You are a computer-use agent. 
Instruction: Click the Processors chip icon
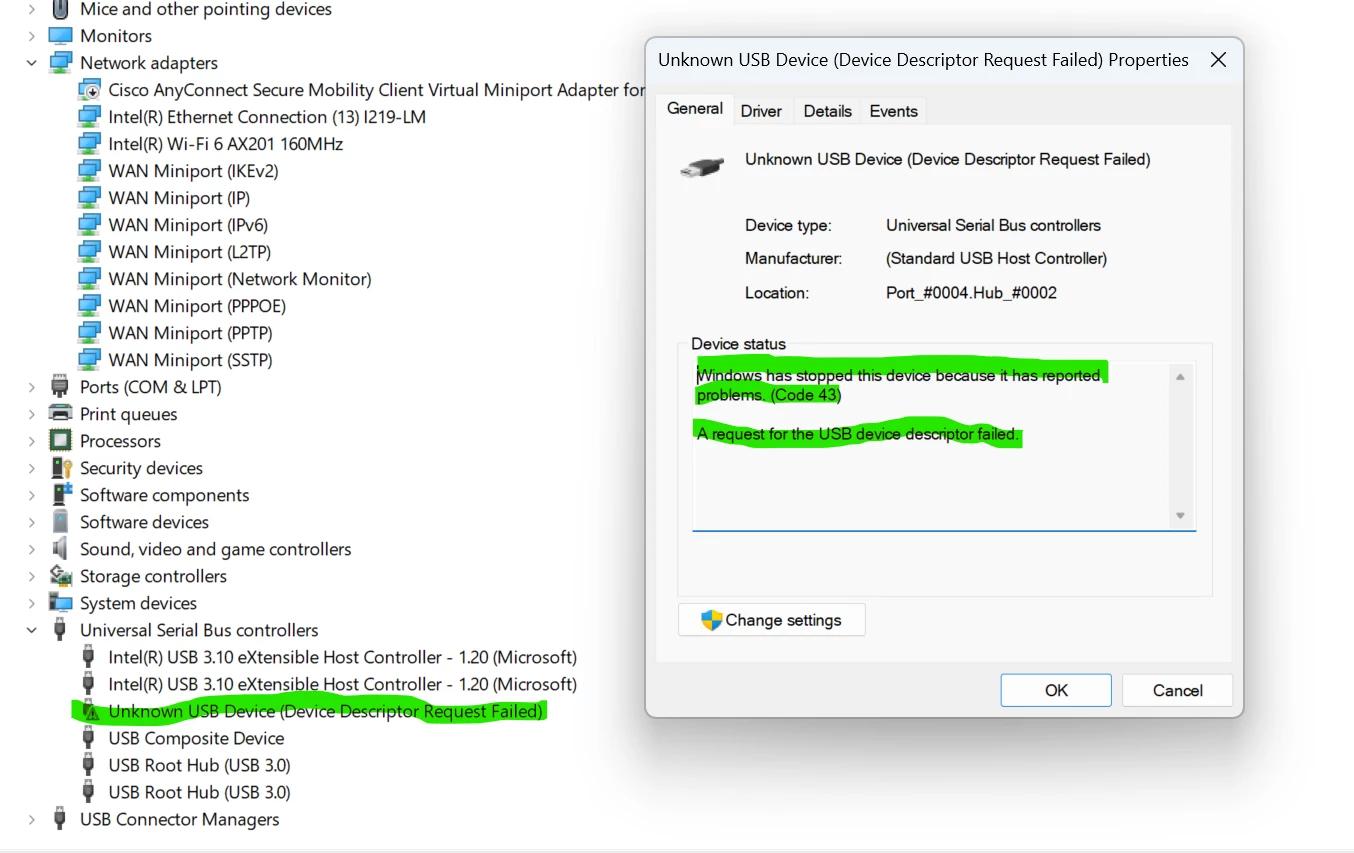point(60,441)
